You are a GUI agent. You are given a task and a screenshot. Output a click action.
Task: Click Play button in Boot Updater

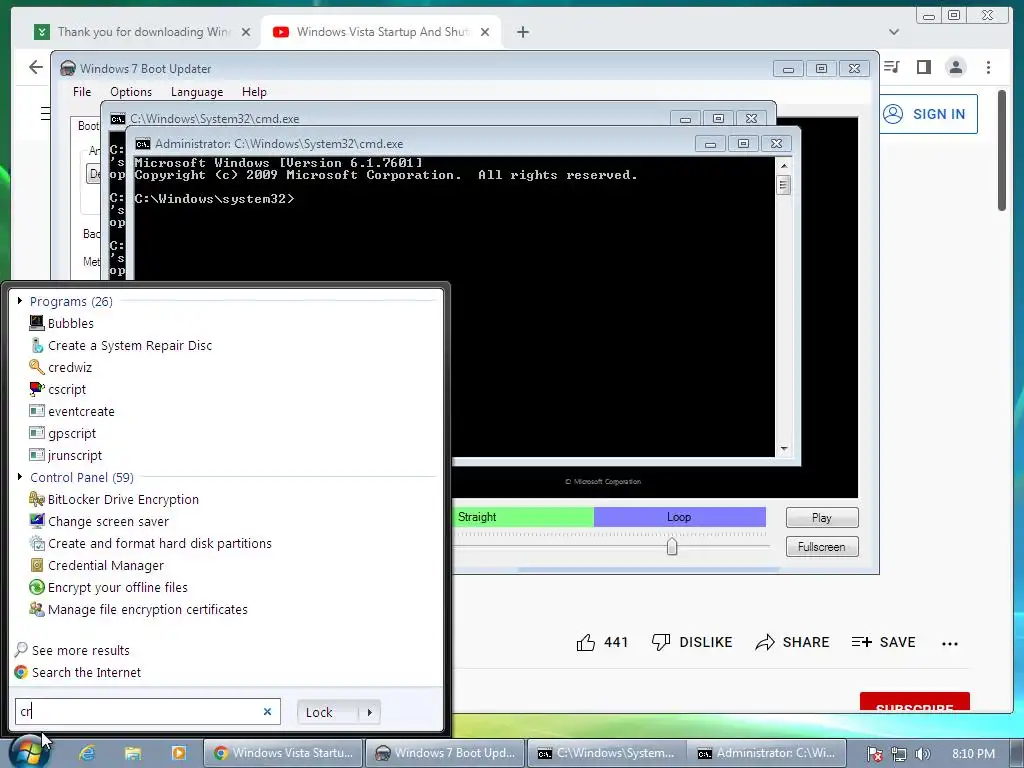pyautogui.click(x=822, y=518)
